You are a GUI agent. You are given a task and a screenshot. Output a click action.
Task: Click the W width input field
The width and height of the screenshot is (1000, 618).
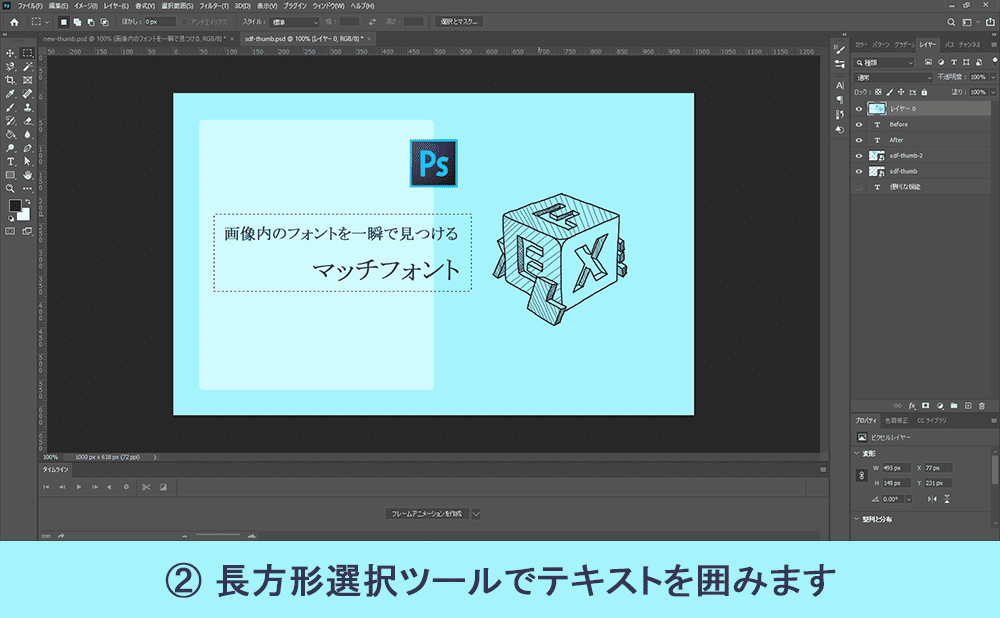click(896, 468)
